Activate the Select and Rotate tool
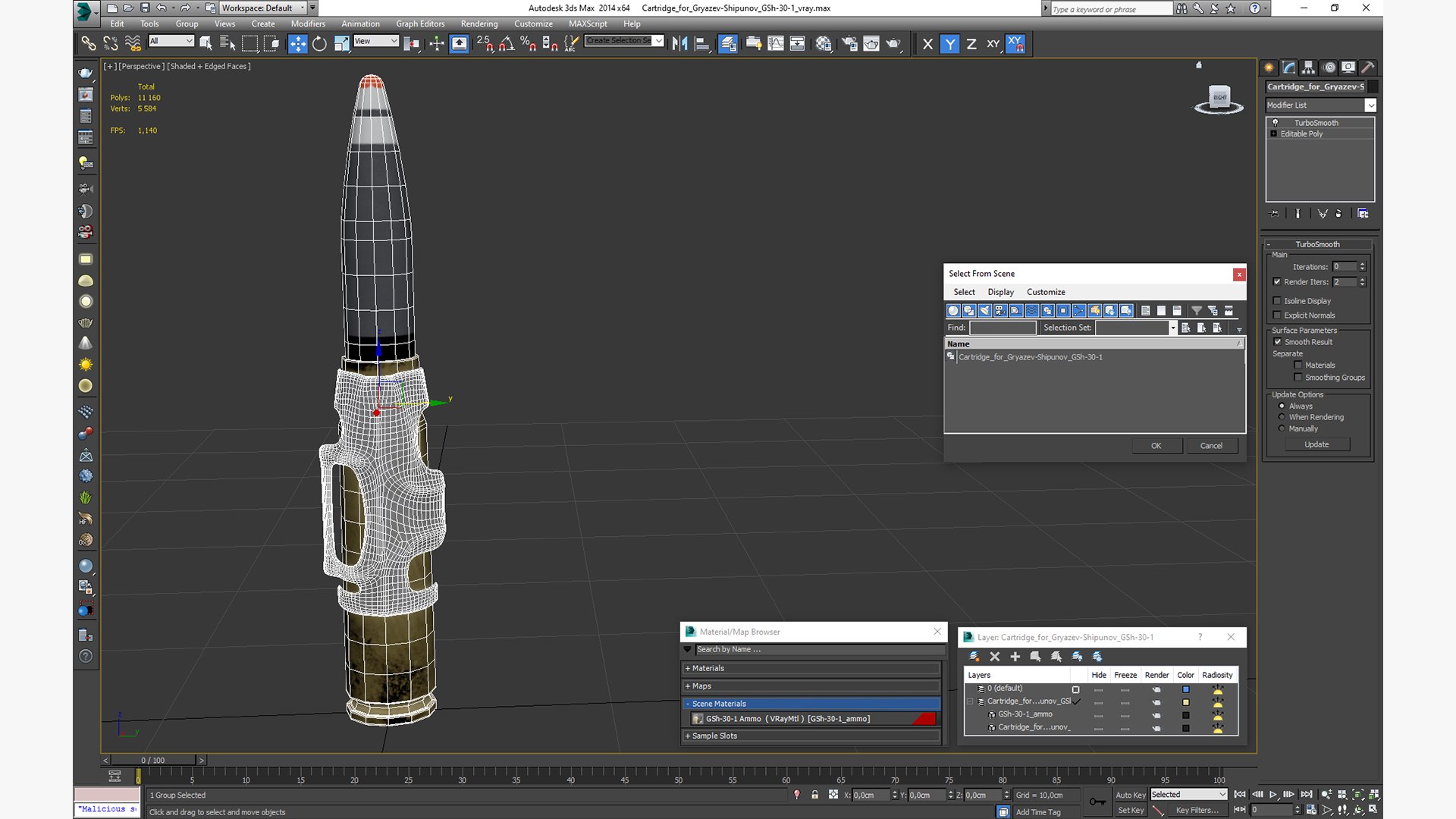 [319, 44]
